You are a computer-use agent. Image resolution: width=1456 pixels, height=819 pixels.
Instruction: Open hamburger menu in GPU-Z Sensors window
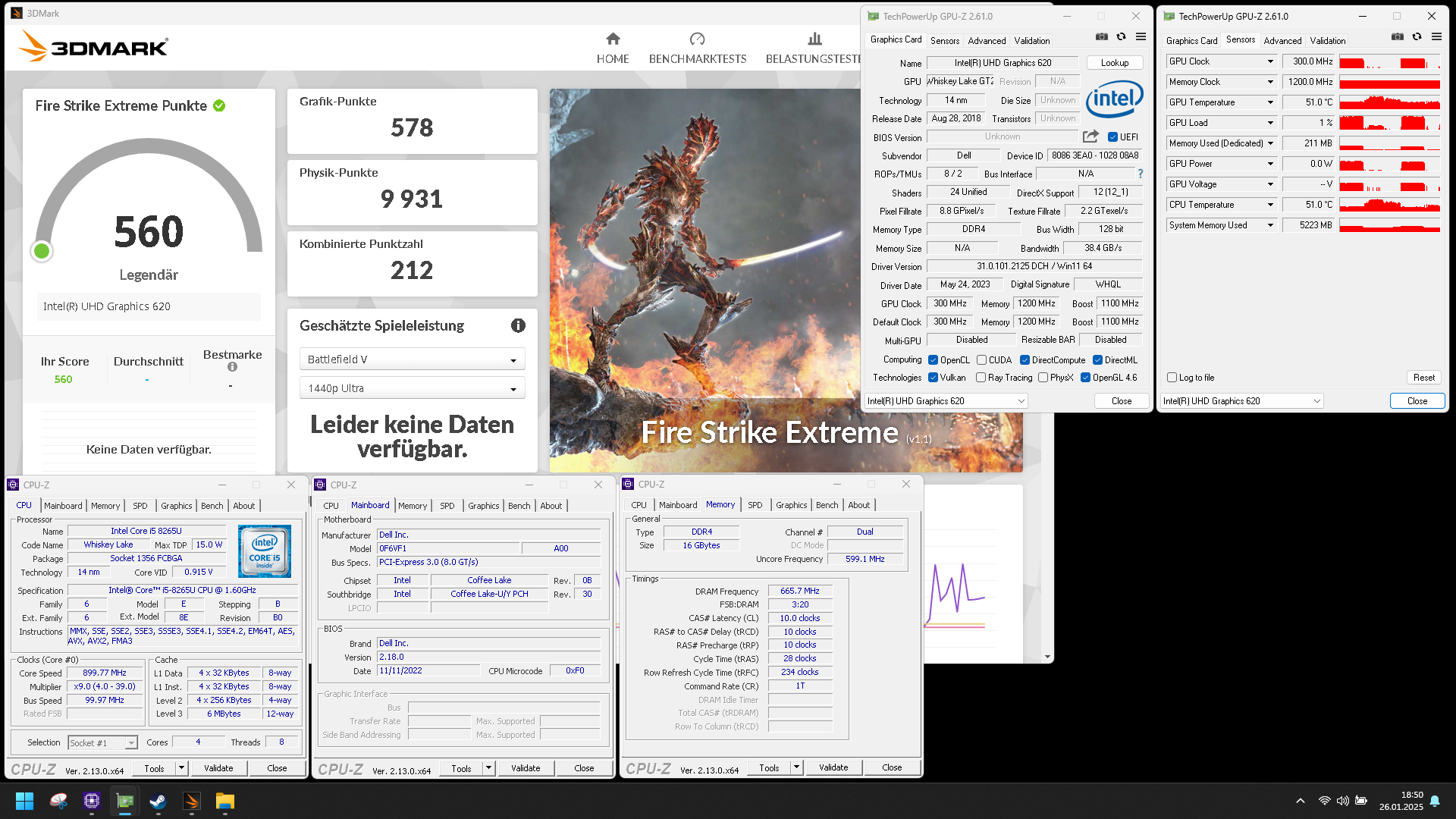click(x=1436, y=36)
